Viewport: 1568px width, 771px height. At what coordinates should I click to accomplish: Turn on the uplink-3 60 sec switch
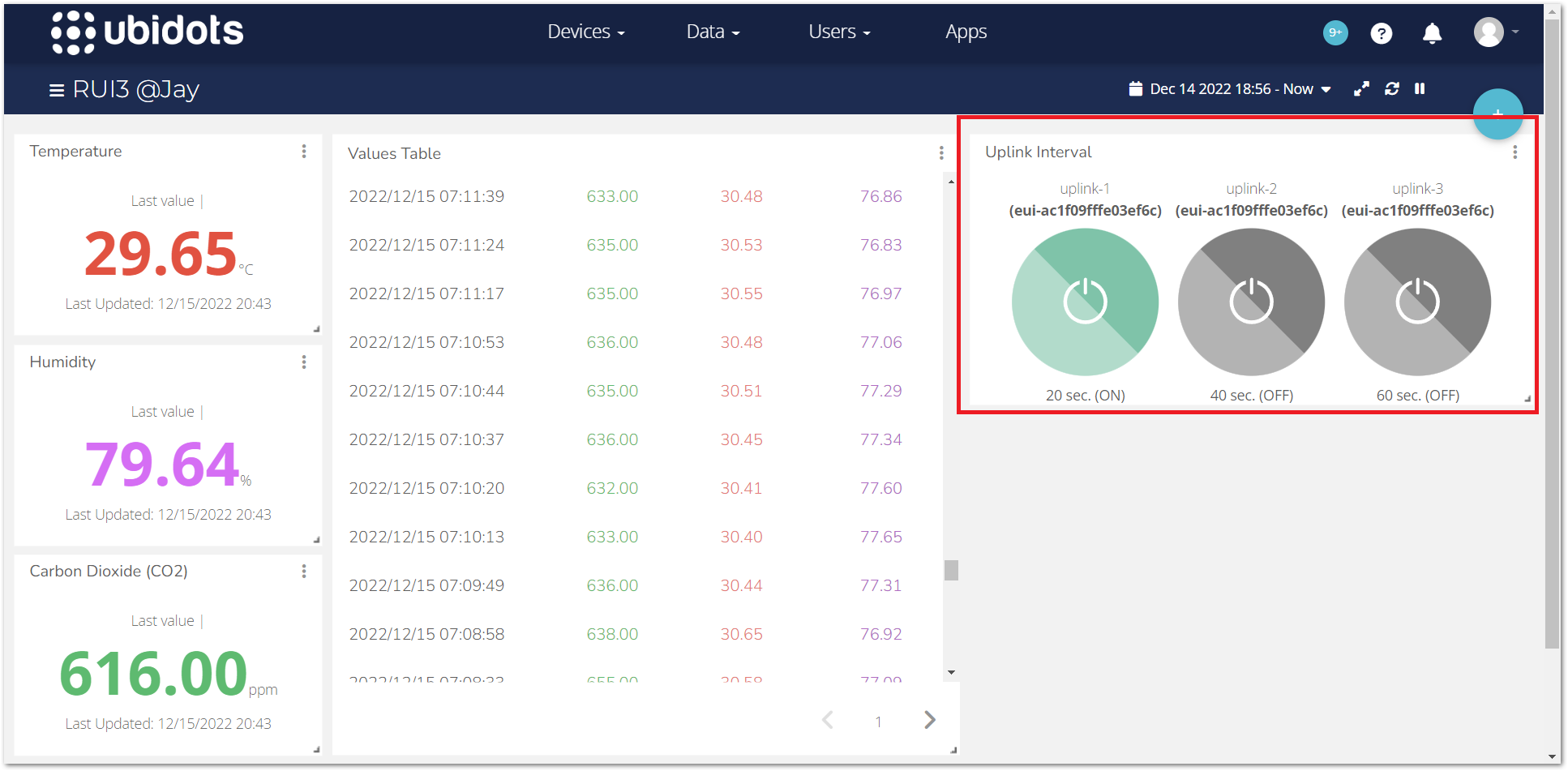pos(1417,302)
